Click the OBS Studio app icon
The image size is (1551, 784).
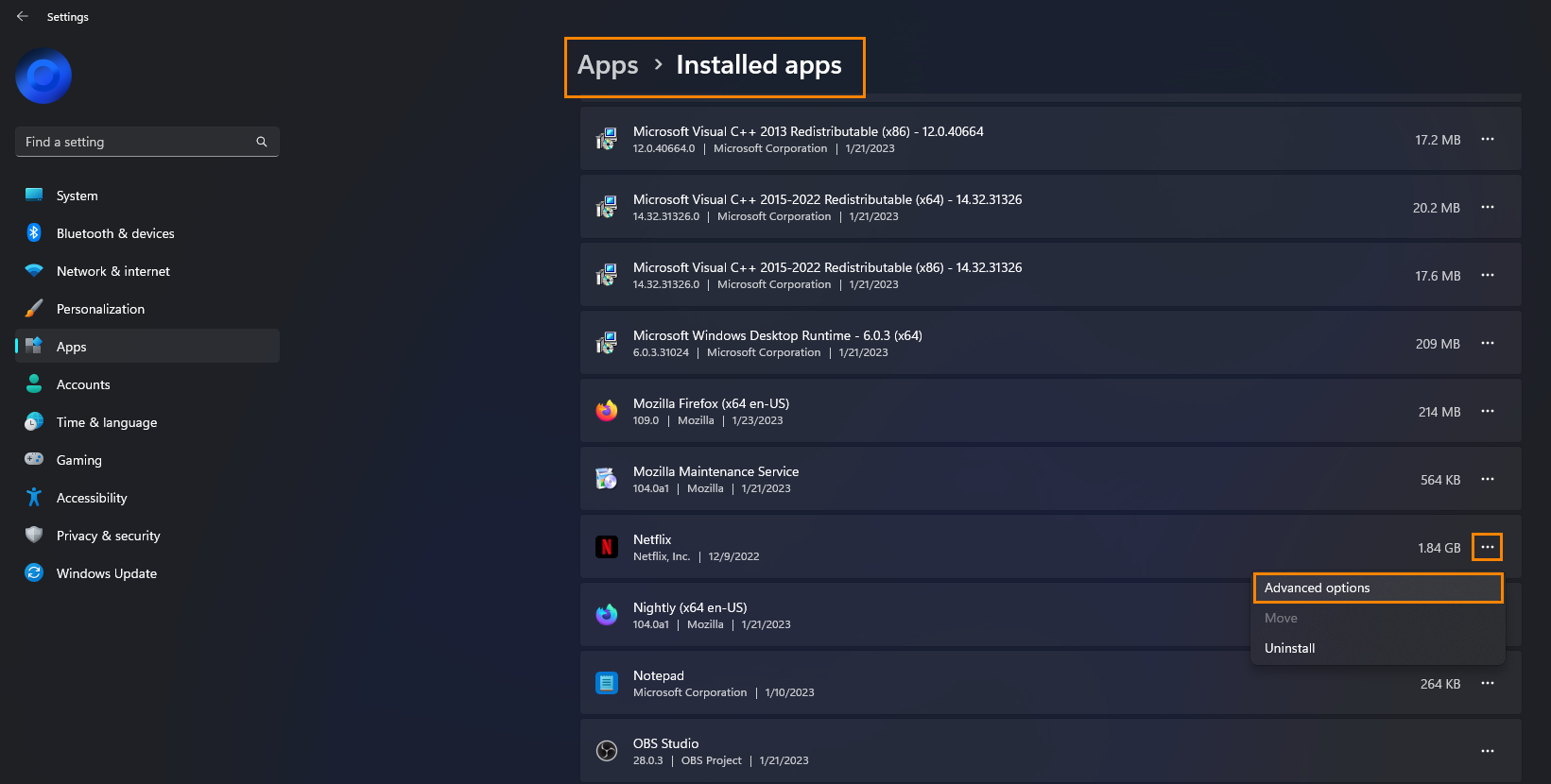[x=607, y=751]
